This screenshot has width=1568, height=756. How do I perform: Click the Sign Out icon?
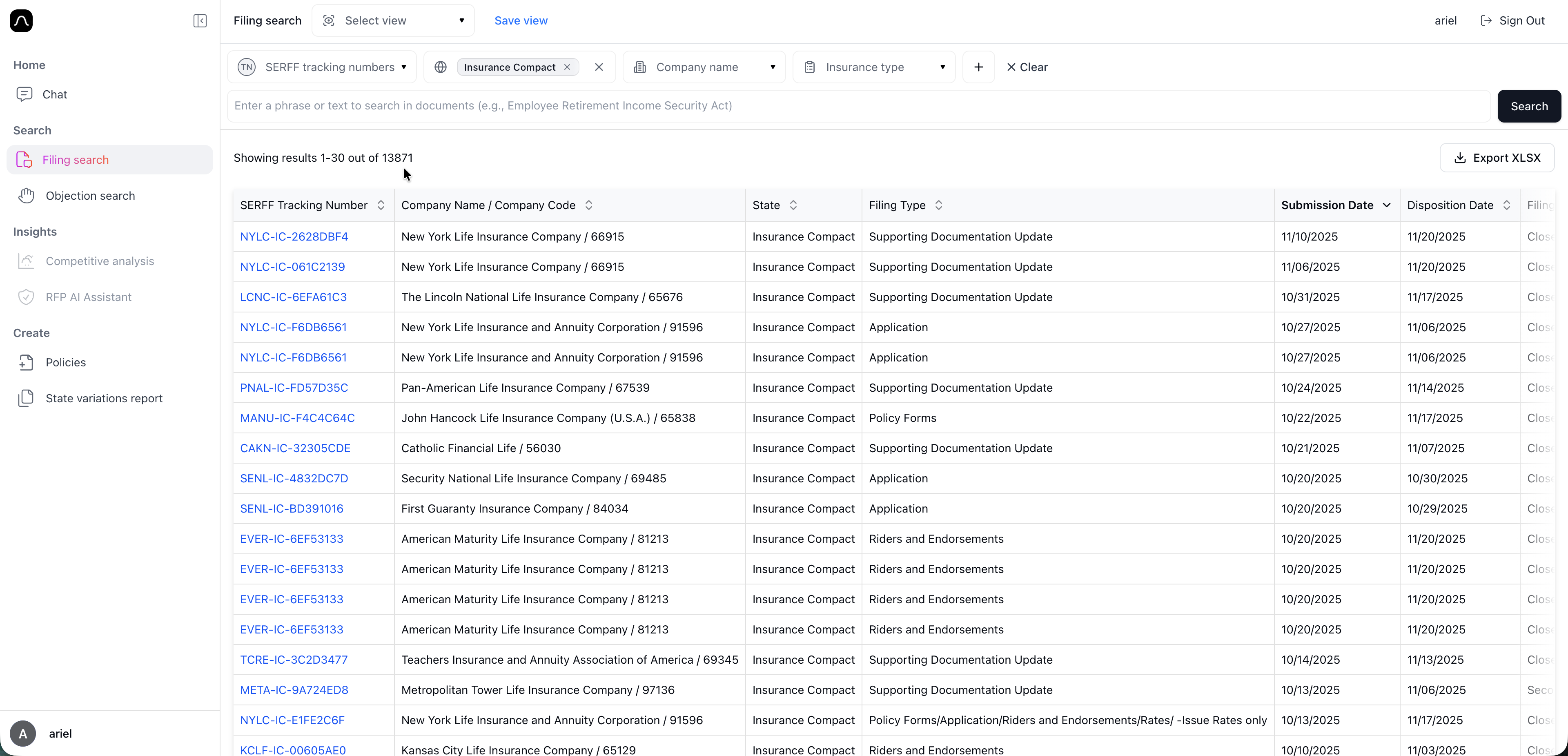[x=1486, y=21]
